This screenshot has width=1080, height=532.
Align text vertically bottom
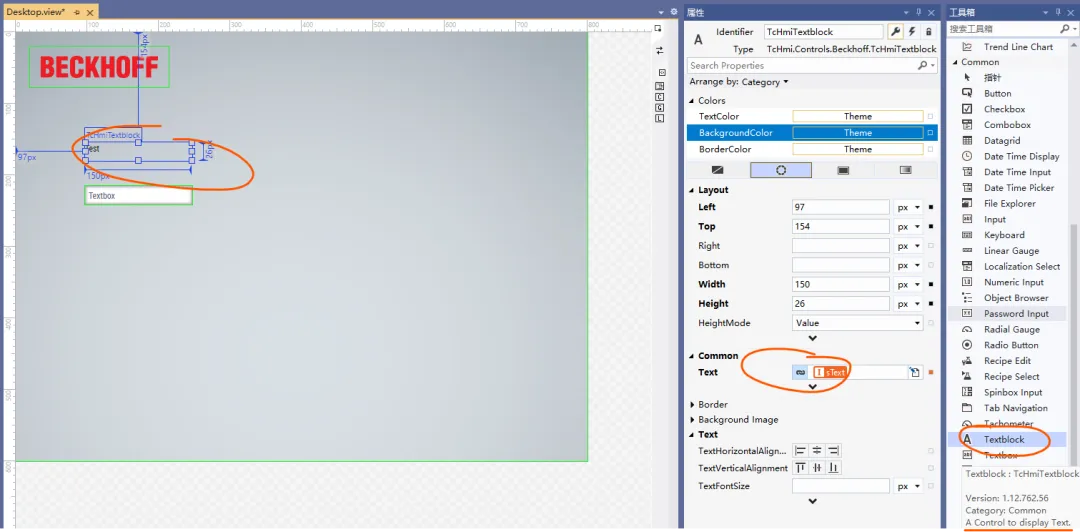833,468
